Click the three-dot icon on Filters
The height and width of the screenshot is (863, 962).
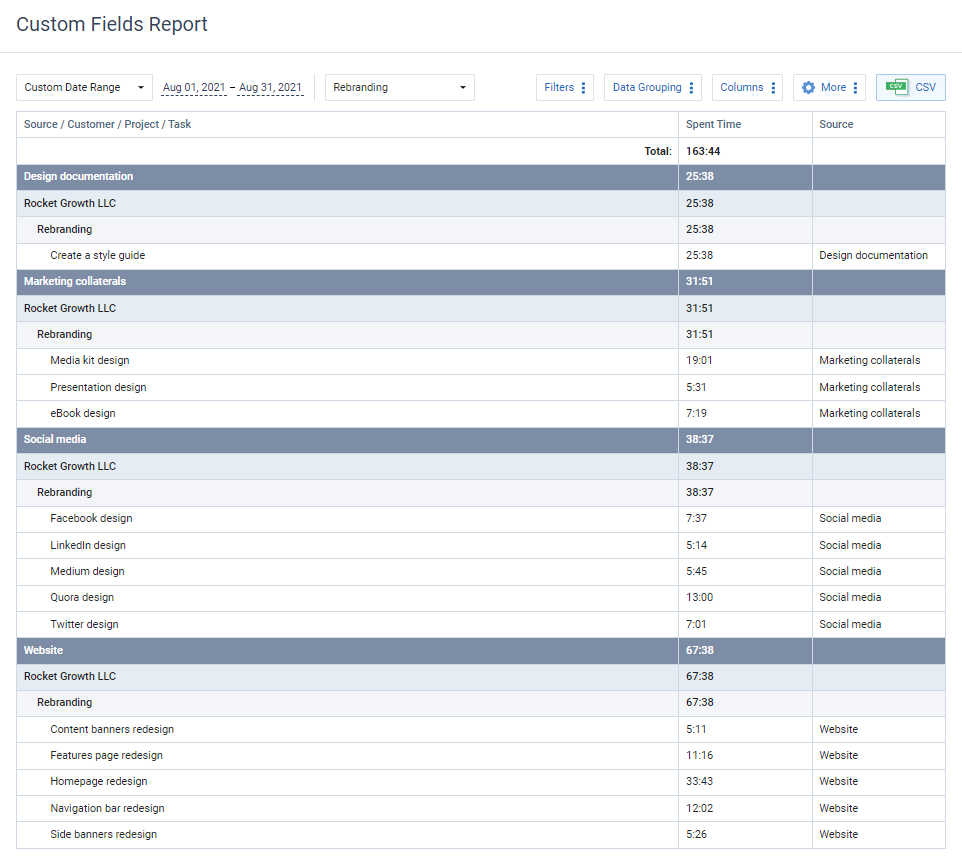[583, 88]
